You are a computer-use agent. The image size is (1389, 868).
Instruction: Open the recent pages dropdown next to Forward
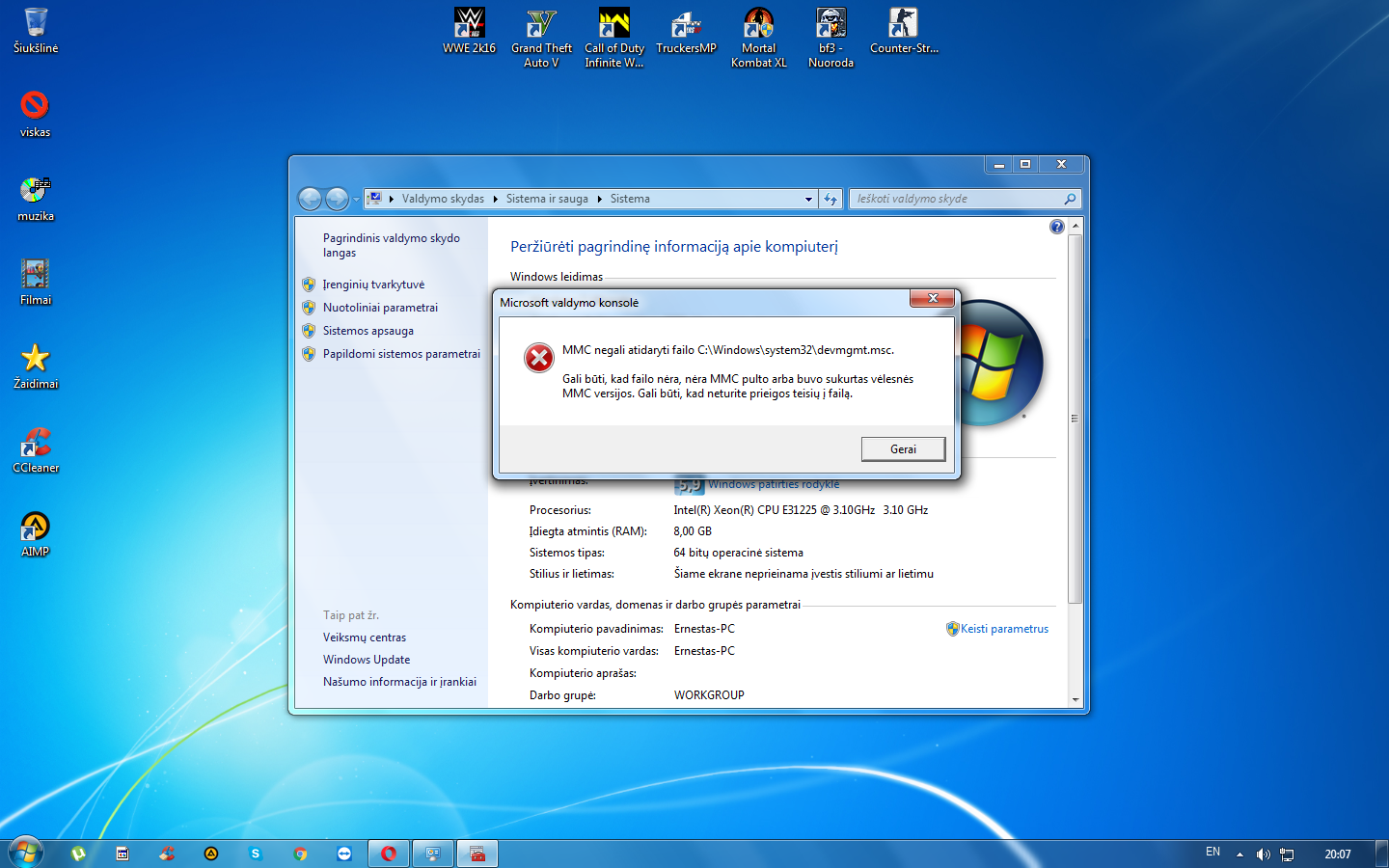[356, 200]
